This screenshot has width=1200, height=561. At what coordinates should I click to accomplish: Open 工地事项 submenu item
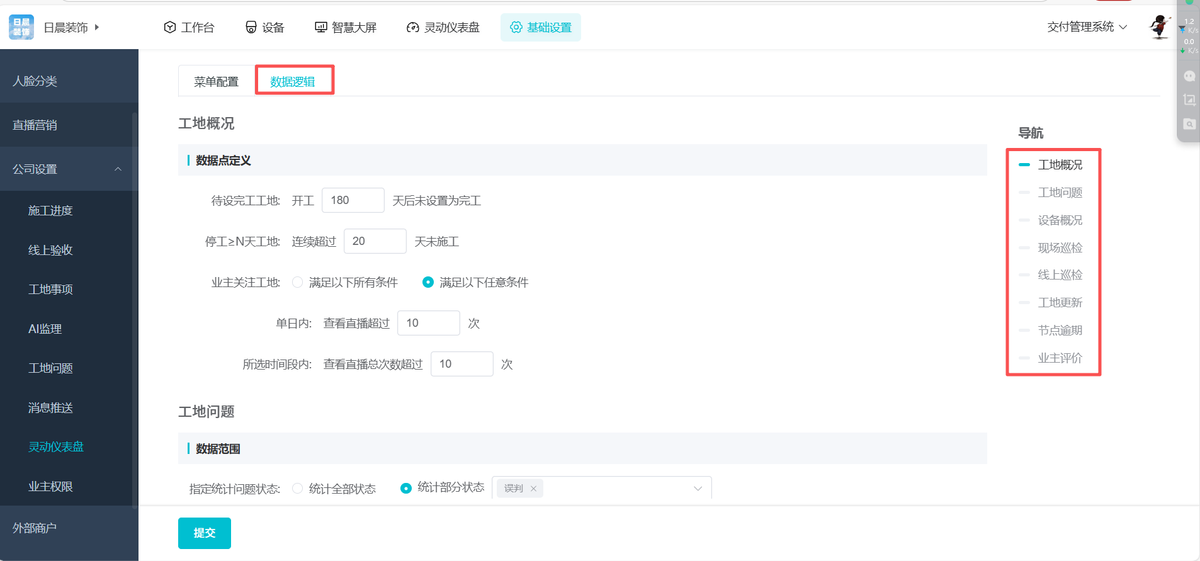pyautogui.click(x=69, y=289)
